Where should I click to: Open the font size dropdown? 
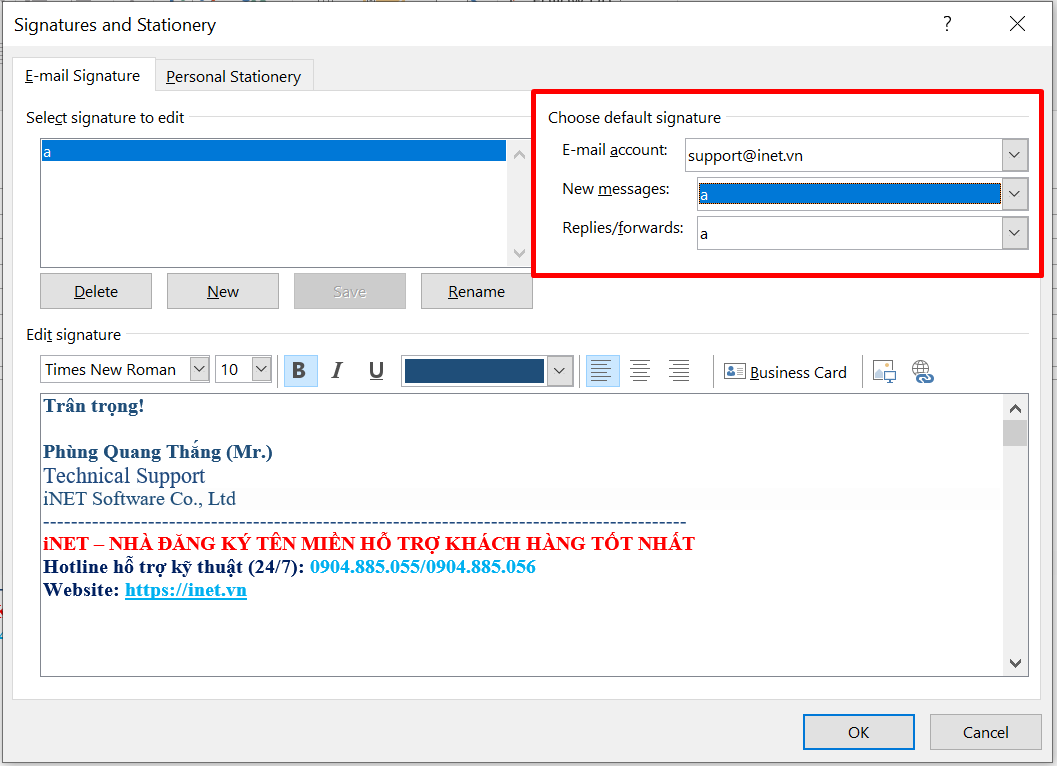tap(262, 369)
